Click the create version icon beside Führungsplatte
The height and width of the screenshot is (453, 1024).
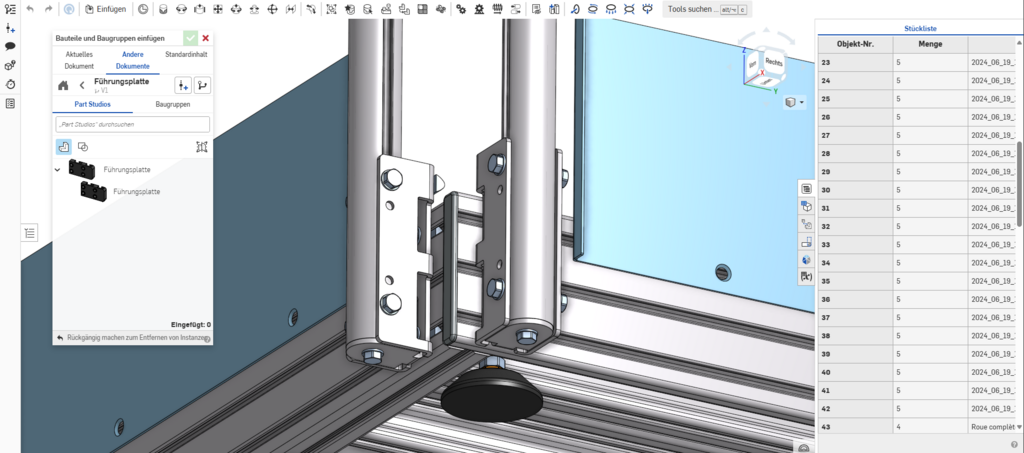click(183, 85)
